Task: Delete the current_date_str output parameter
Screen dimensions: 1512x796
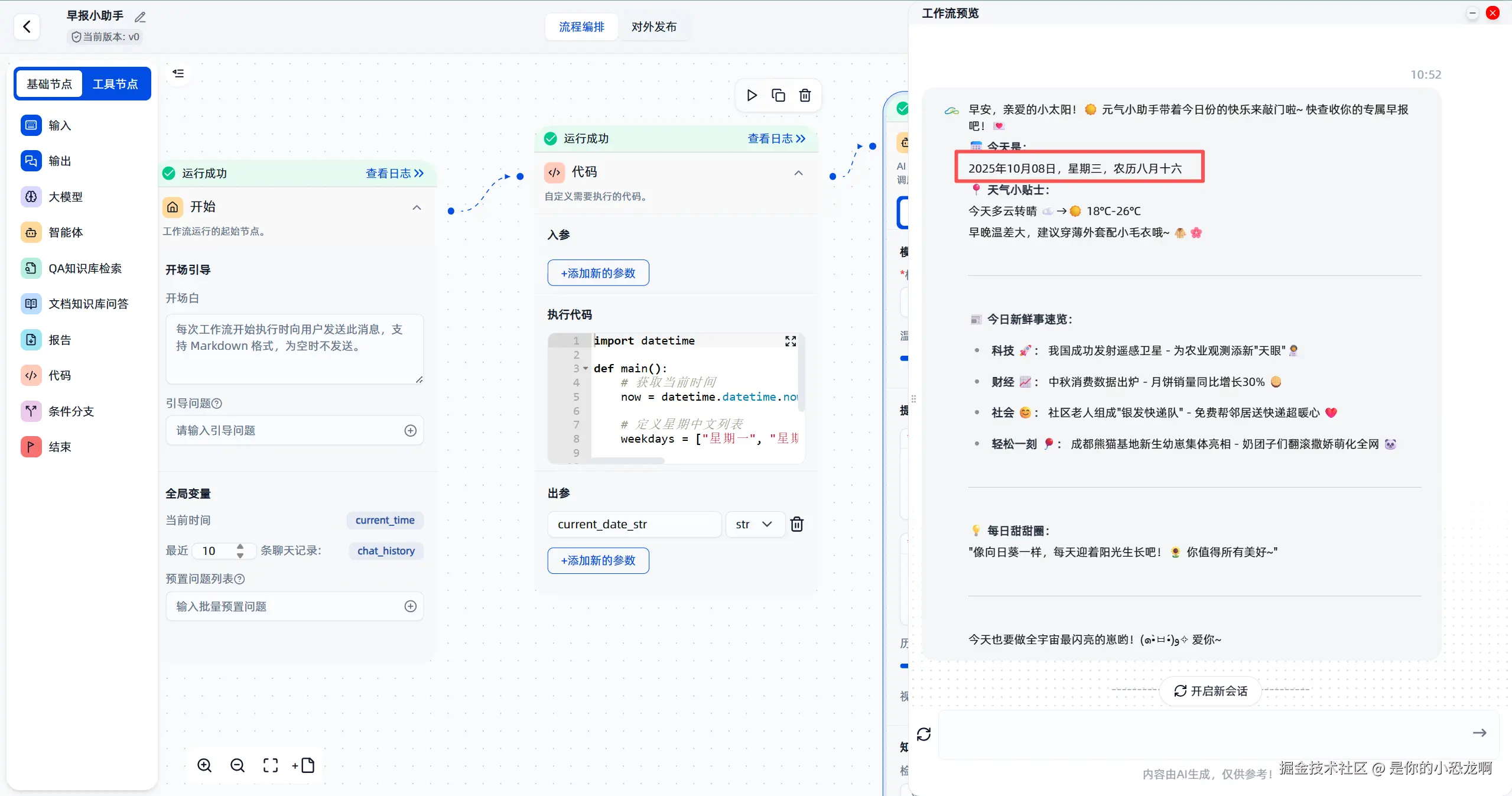Action: click(x=796, y=524)
